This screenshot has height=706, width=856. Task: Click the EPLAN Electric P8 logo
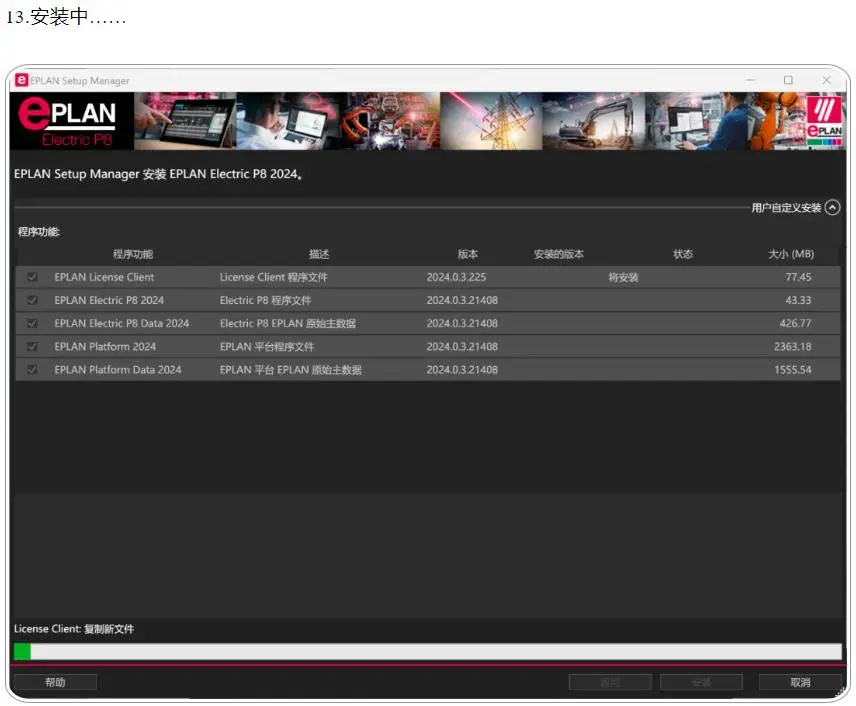[x=72, y=121]
